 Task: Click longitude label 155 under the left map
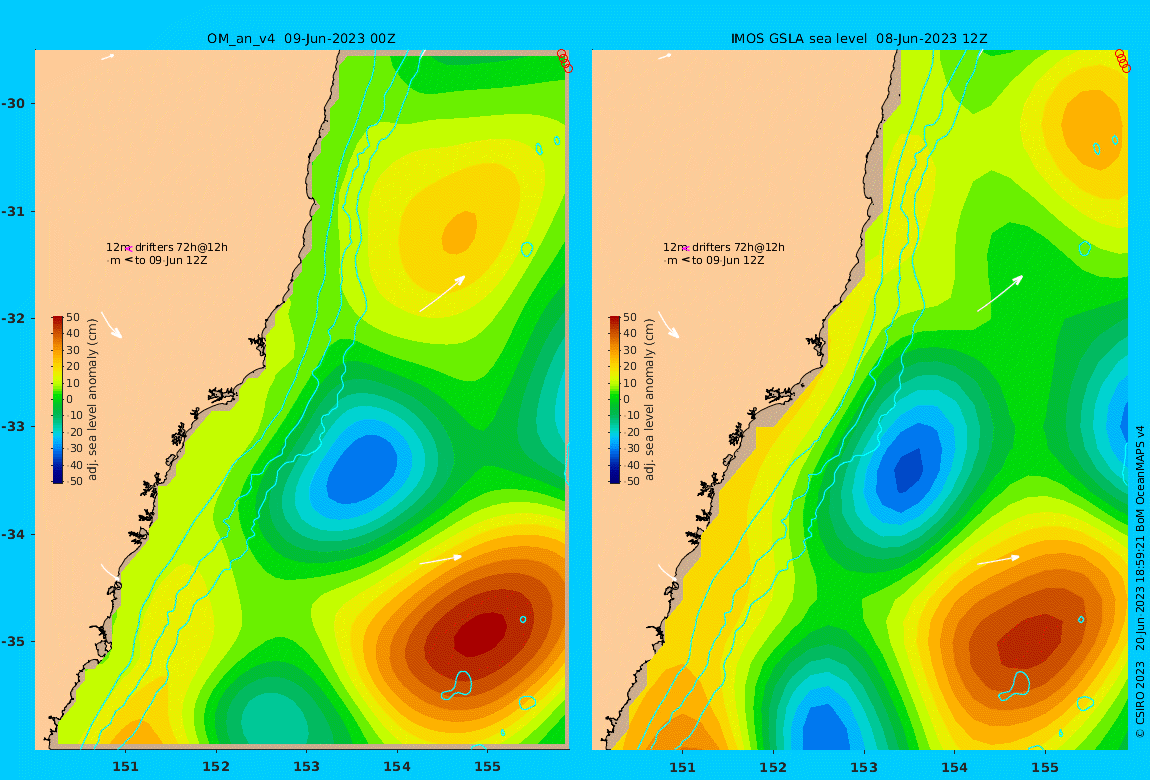tap(488, 767)
